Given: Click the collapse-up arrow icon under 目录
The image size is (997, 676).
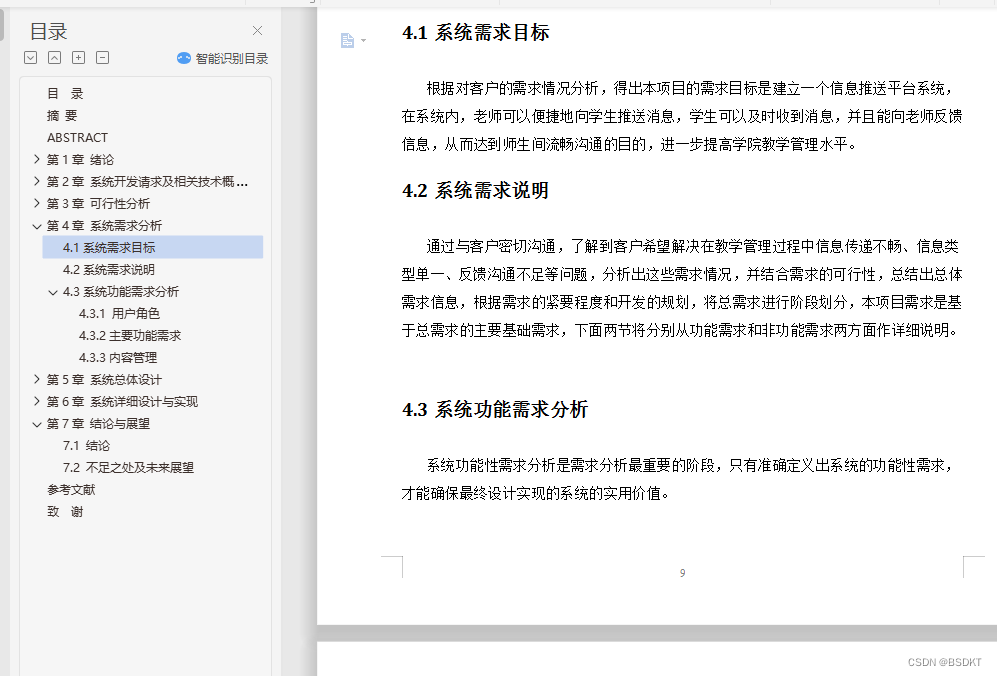Looking at the screenshot, I should [x=55, y=58].
